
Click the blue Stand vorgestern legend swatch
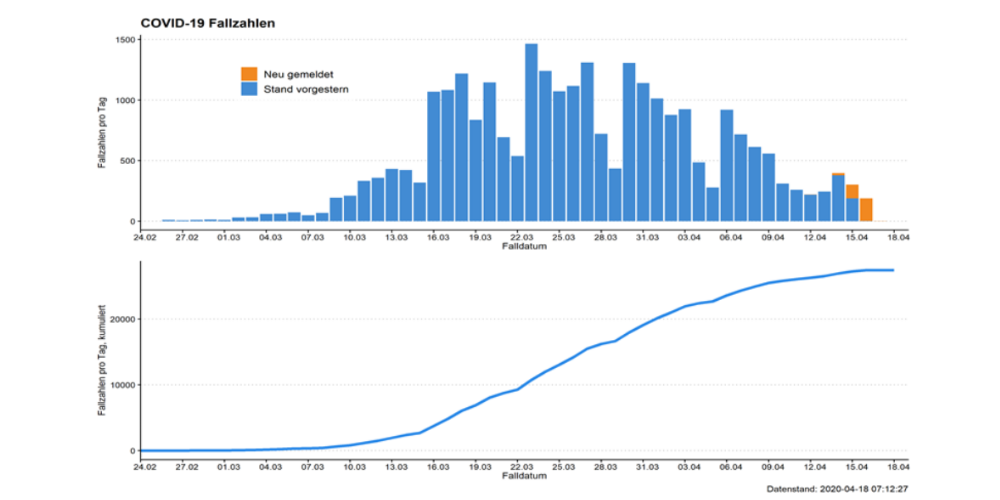[249, 89]
